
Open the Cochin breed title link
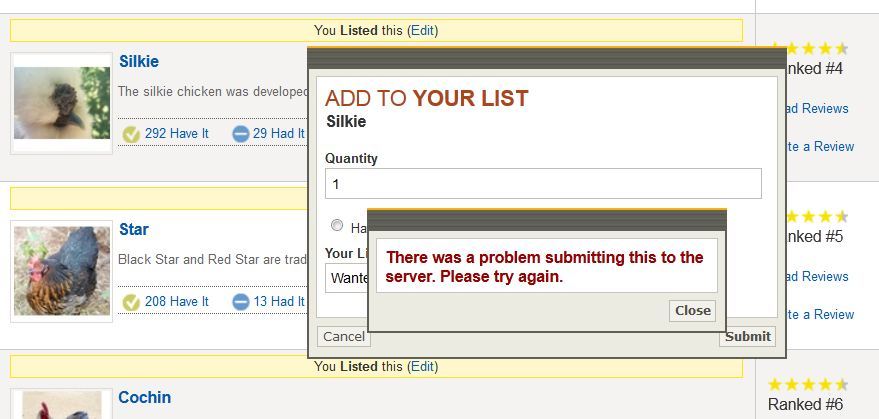coord(144,398)
